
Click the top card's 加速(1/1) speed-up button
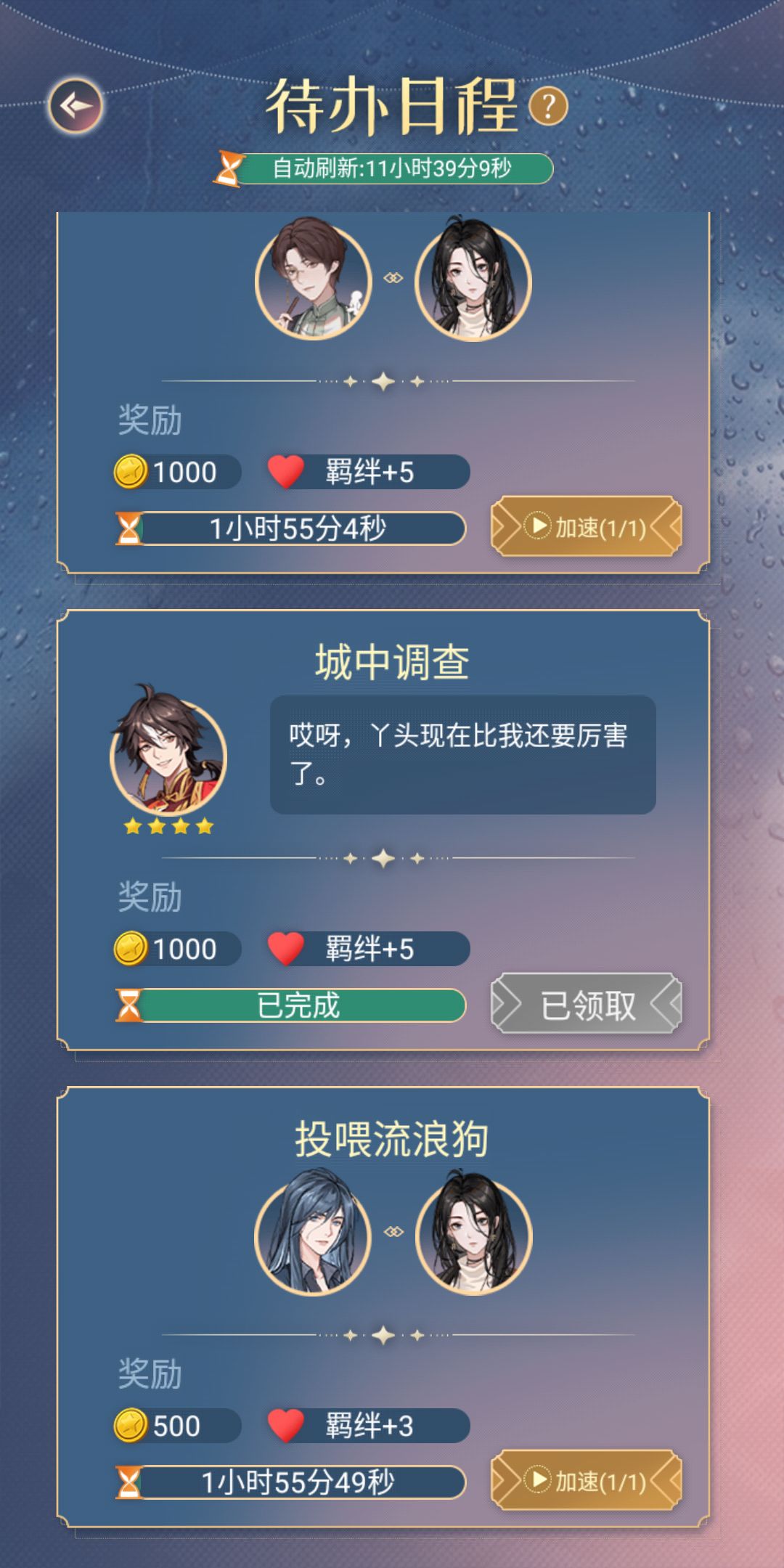click(x=587, y=527)
